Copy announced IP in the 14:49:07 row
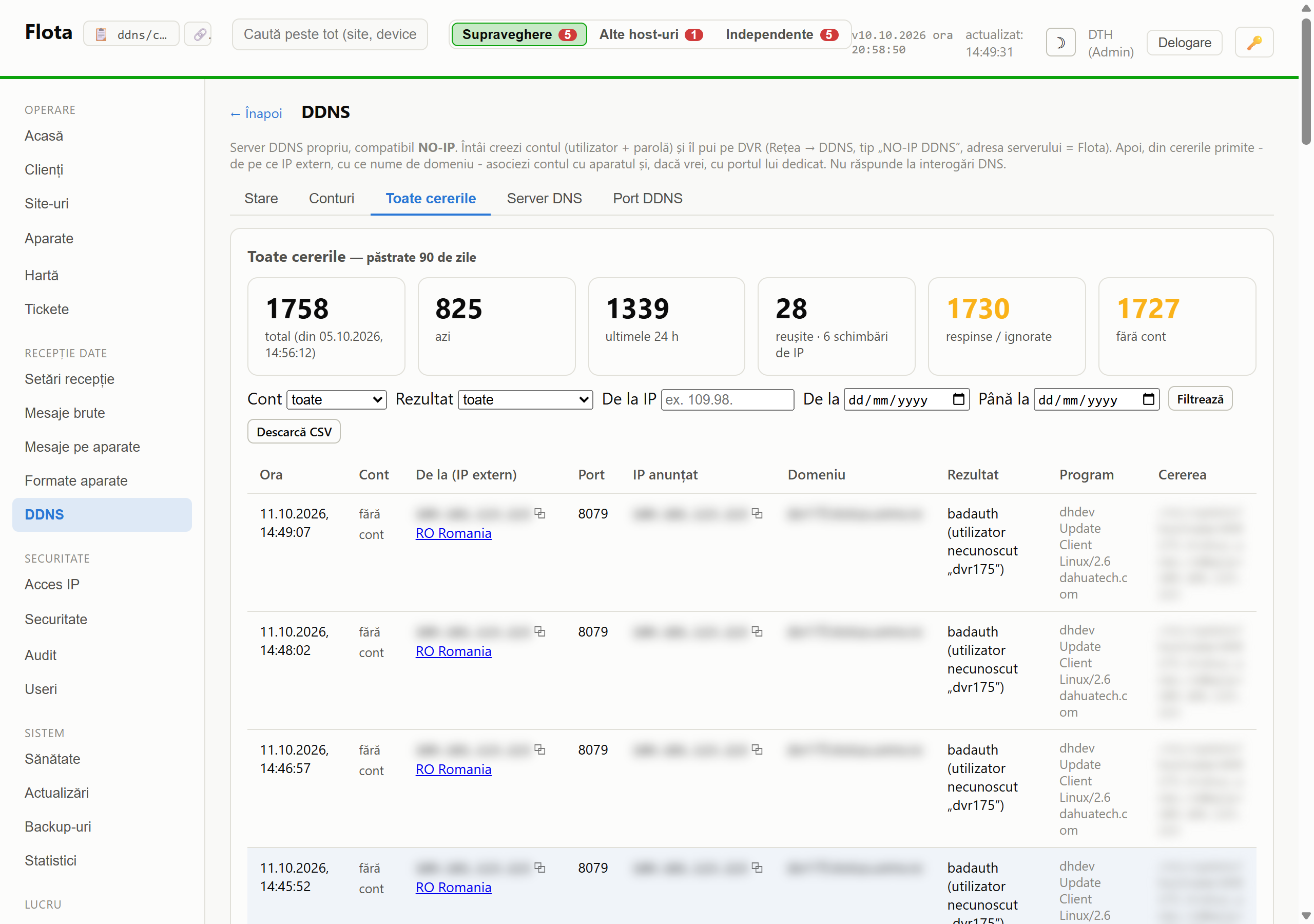The height and width of the screenshot is (924, 1314). point(757,513)
